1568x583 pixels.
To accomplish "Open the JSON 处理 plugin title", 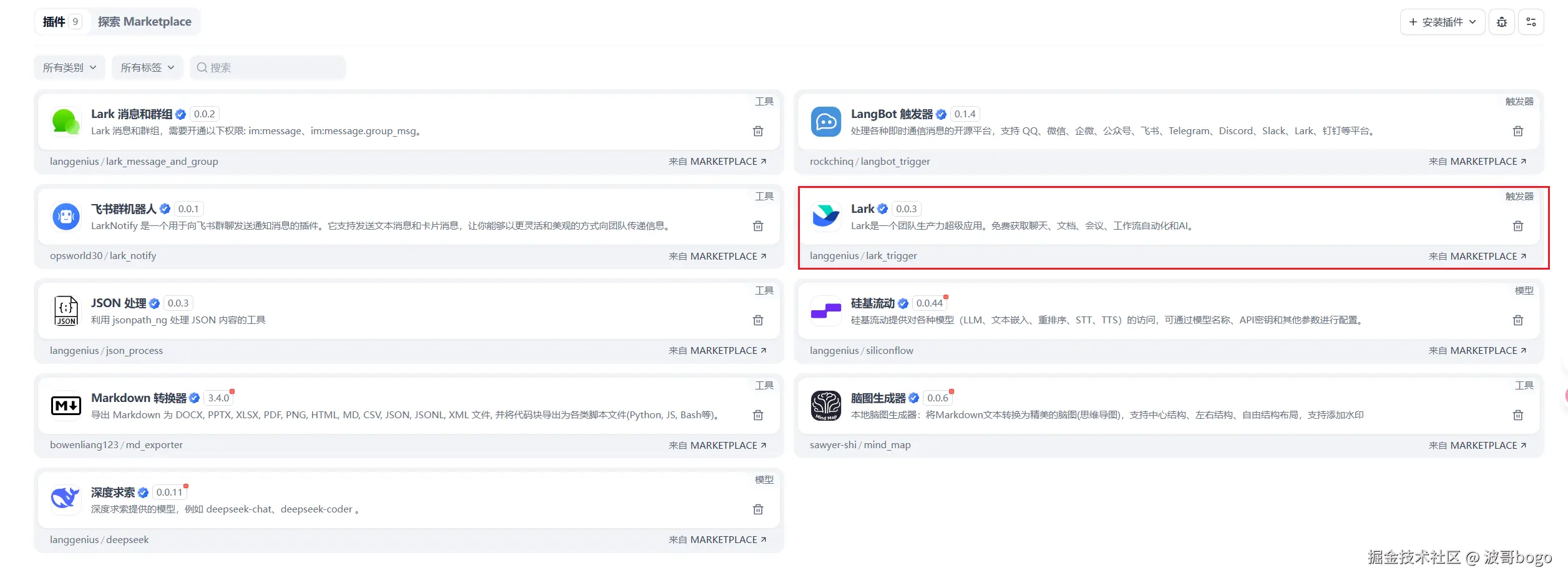I will pyautogui.click(x=119, y=303).
